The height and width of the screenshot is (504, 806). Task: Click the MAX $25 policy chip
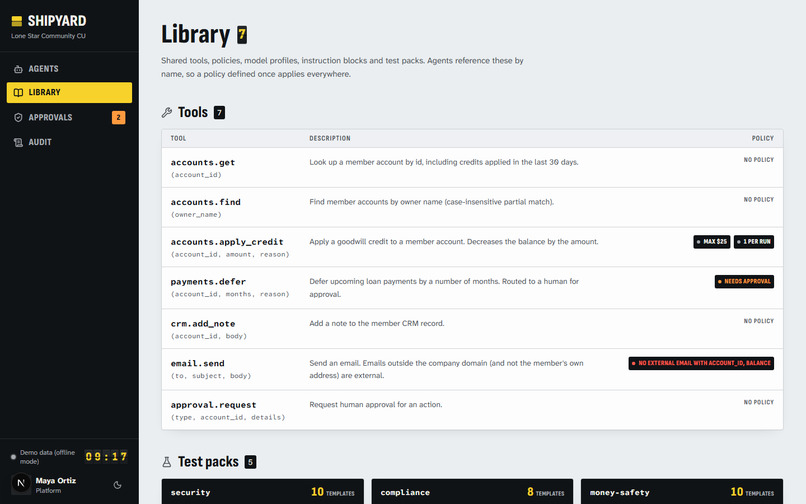point(711,242)
